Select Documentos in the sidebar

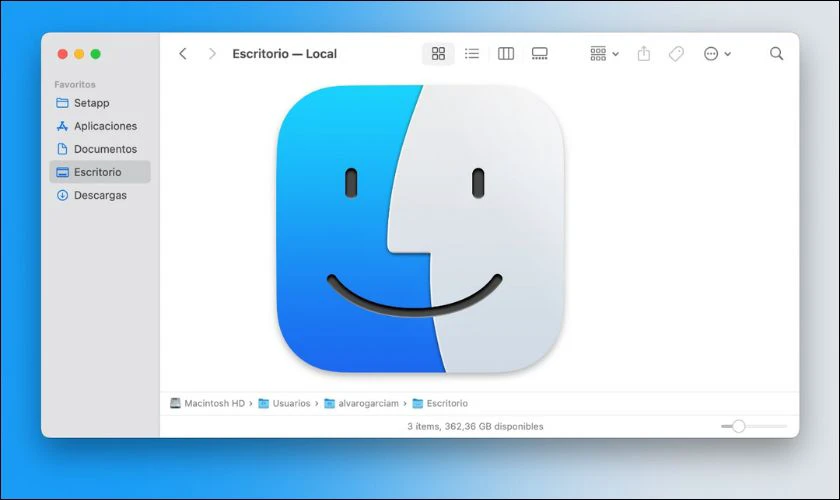(x=105, y=149)
